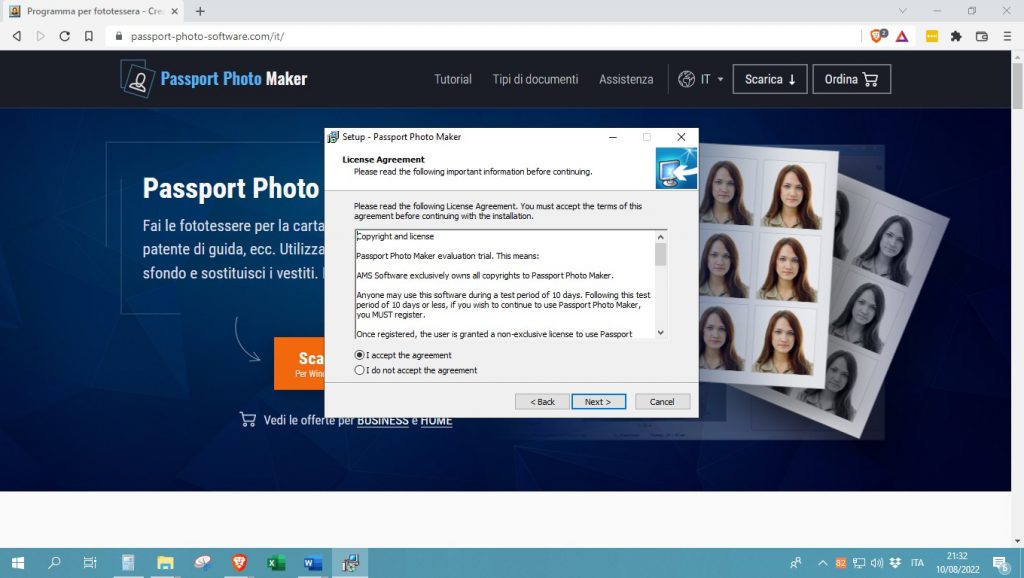Open the Tutorial menu item

[x=452, y=79]
